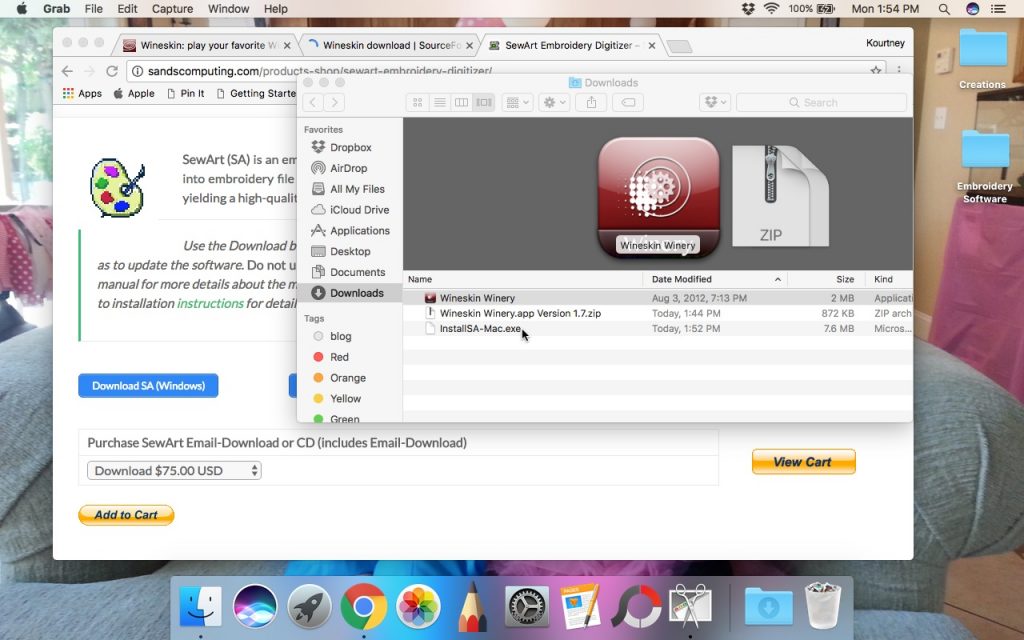Click the Chrome back arrow

67,71
